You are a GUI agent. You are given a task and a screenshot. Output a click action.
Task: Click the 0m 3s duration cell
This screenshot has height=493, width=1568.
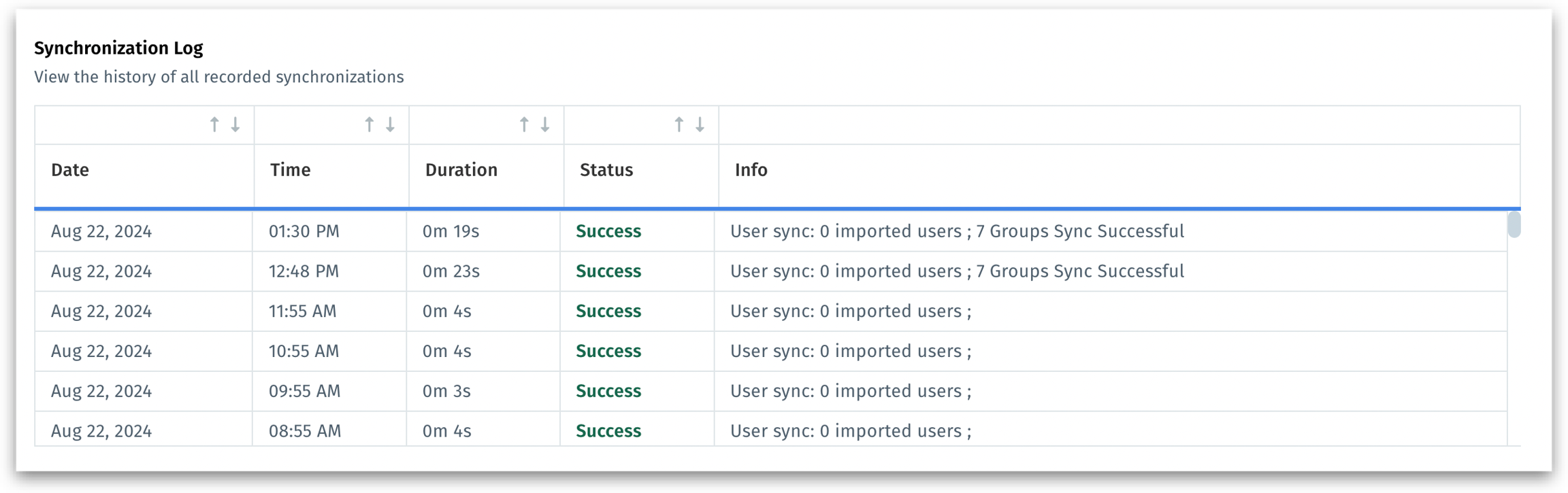click(446, 392)
